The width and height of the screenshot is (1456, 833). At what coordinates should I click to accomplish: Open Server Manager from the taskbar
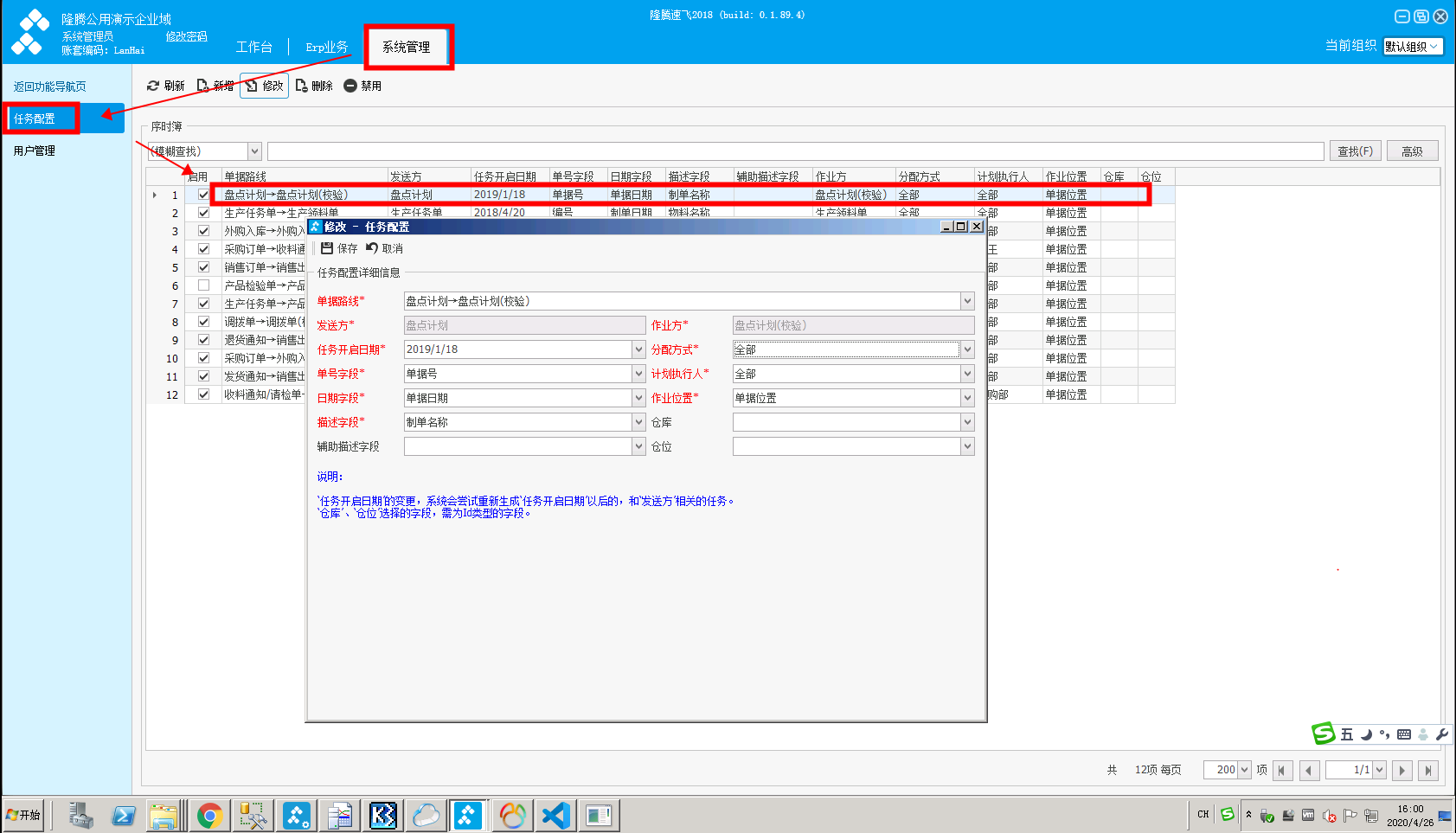pyautogui.click(x=82, y=815)
